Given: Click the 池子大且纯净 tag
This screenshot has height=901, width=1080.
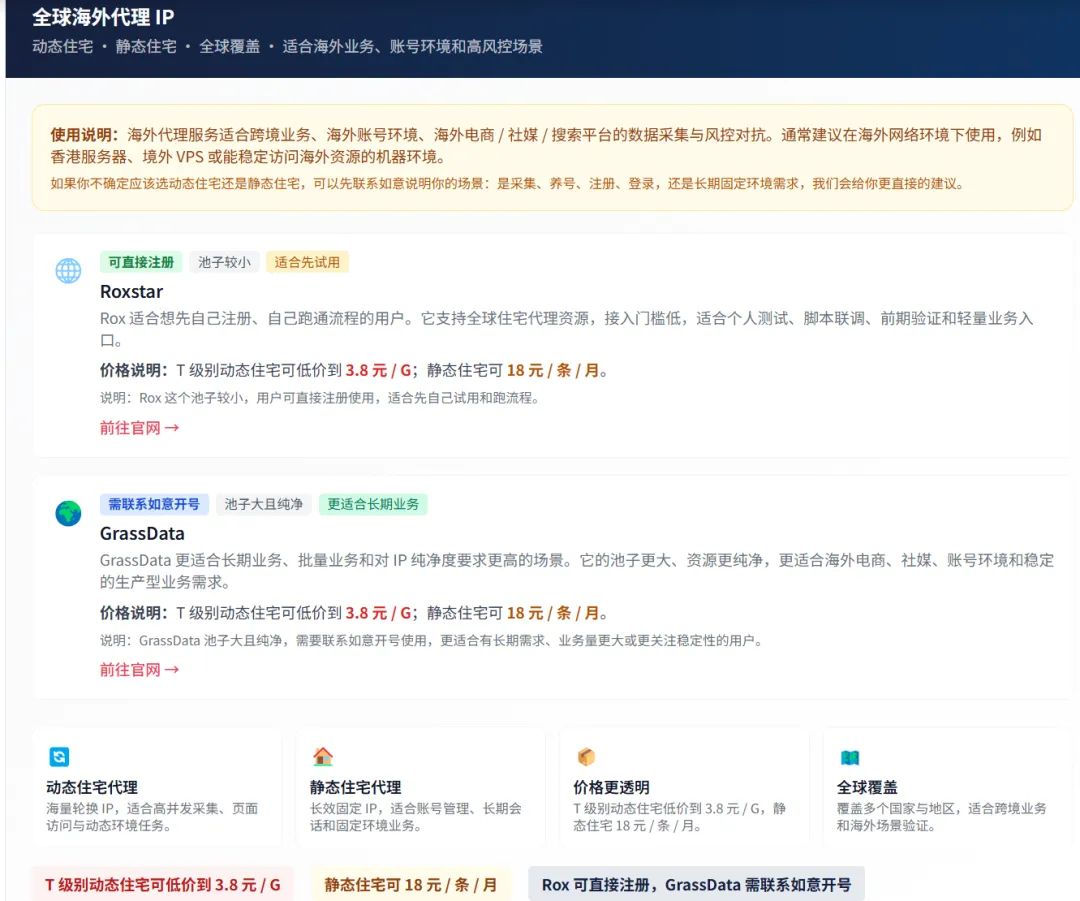Looking at the screenshot, I should pos(264,504).
